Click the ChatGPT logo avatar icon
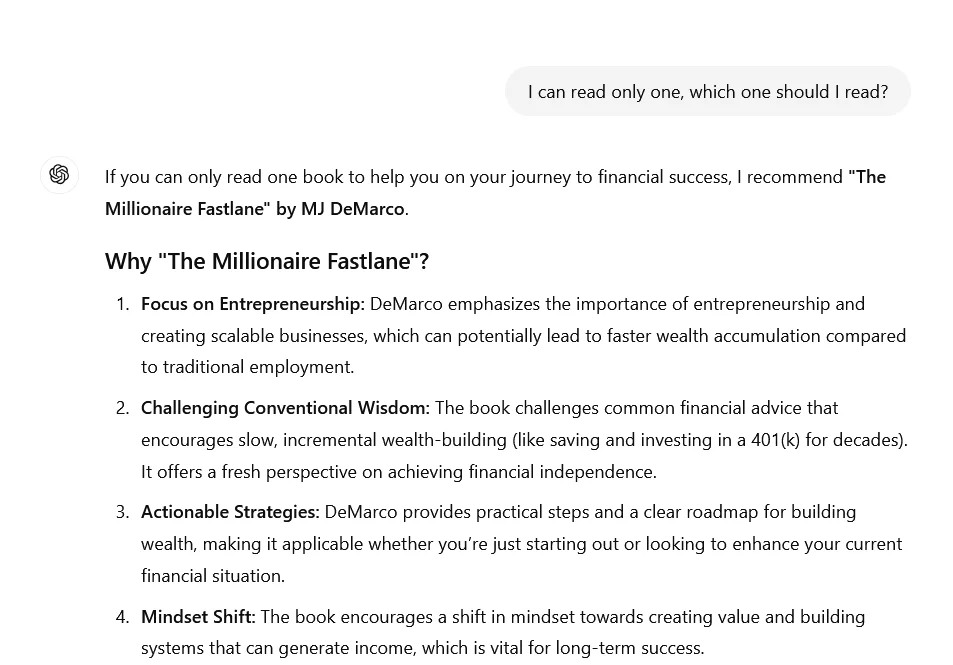The image size is (953, 665). tap(59, 175)
